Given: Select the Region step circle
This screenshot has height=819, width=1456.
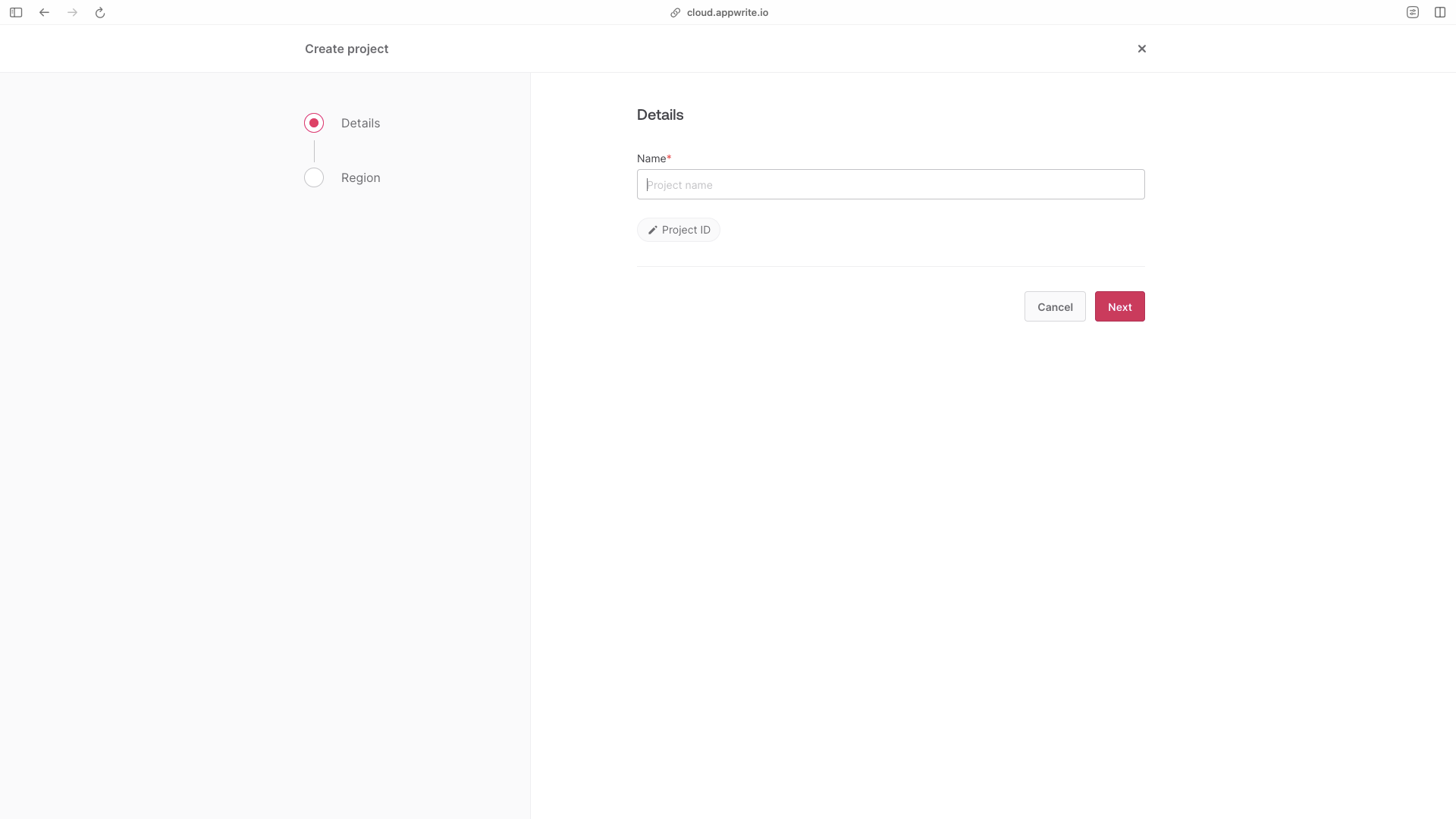Looking at the screenshot, I should pos(314,177).
